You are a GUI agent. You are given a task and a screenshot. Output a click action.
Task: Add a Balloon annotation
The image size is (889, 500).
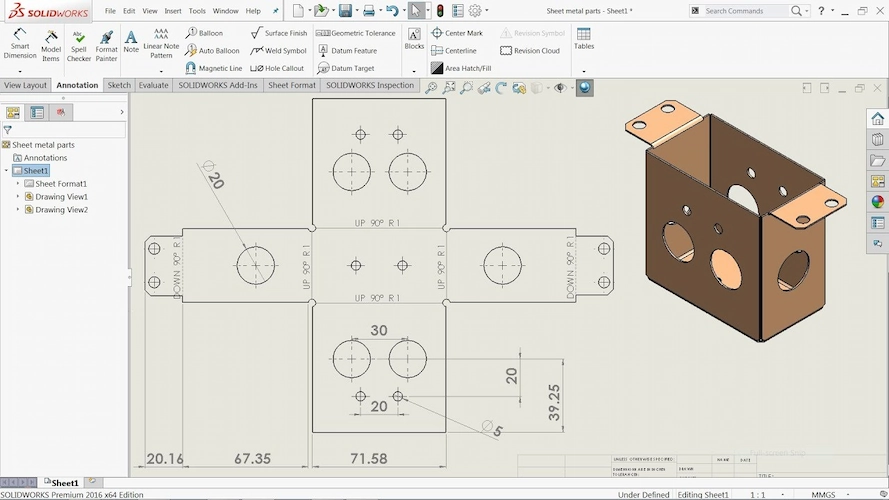click(204, 33)
